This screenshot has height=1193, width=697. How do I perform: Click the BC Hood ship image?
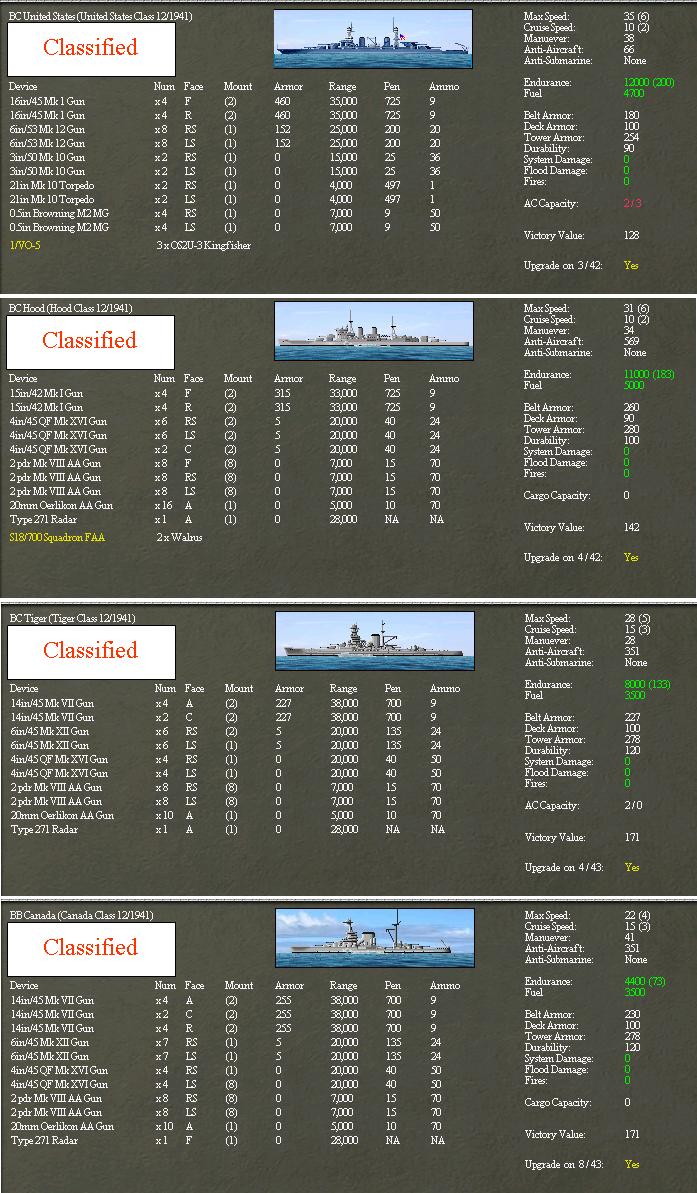374,331
